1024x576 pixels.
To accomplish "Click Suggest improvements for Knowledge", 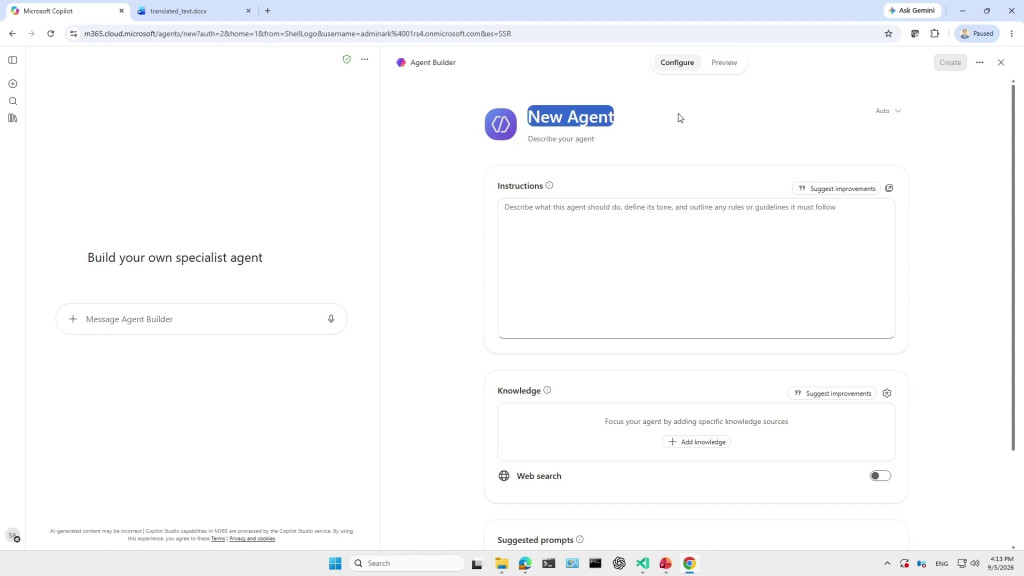I will [x=832, y=393].
